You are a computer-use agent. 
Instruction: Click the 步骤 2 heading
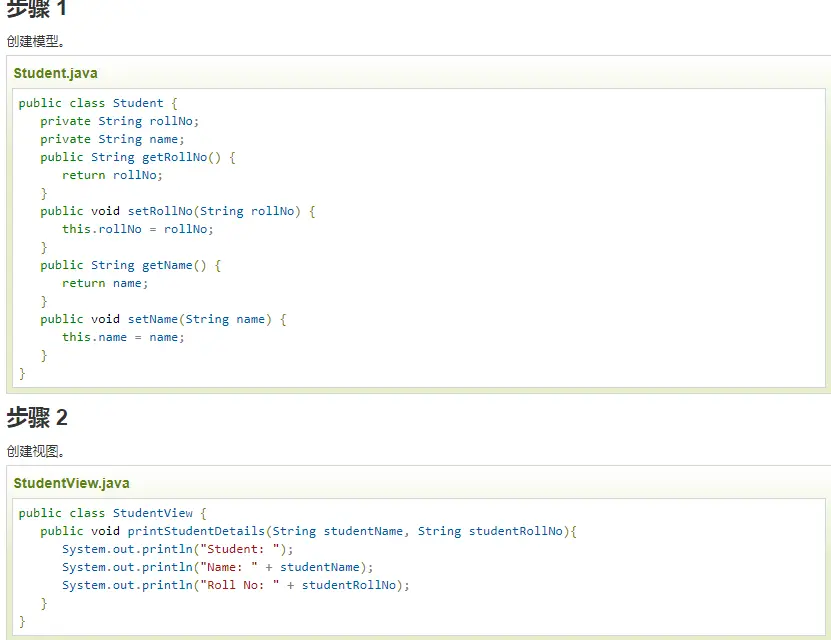pyautogui.click(x=37, y=418)
